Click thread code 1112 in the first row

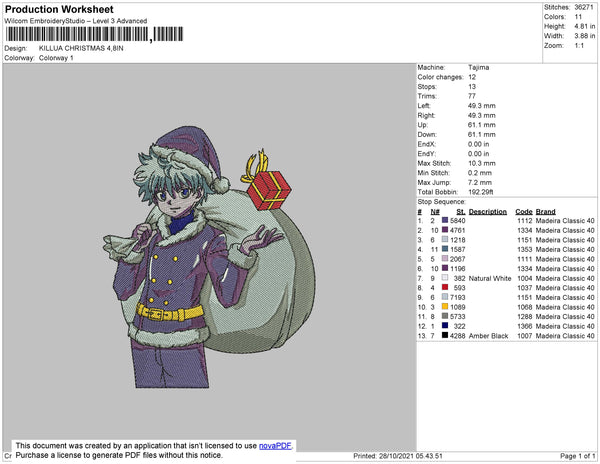tap(525, 221)
